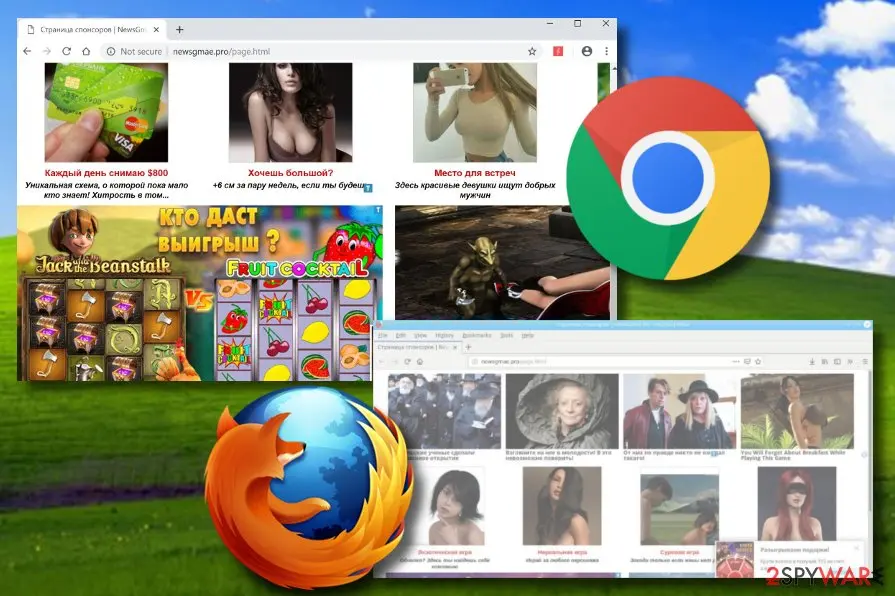The width and height of the screenshot is (895, 596).
Task: Open the link Каждый день снимаю $800
Action: tap(106, 172)
